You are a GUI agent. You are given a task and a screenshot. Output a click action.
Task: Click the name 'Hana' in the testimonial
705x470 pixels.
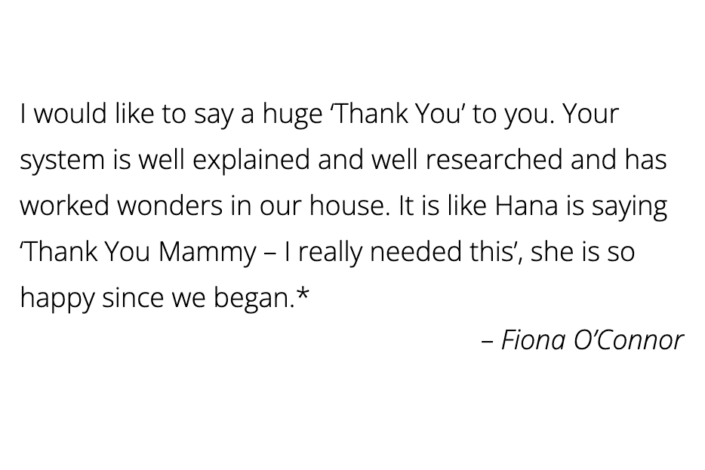click(x=526, y=206)
